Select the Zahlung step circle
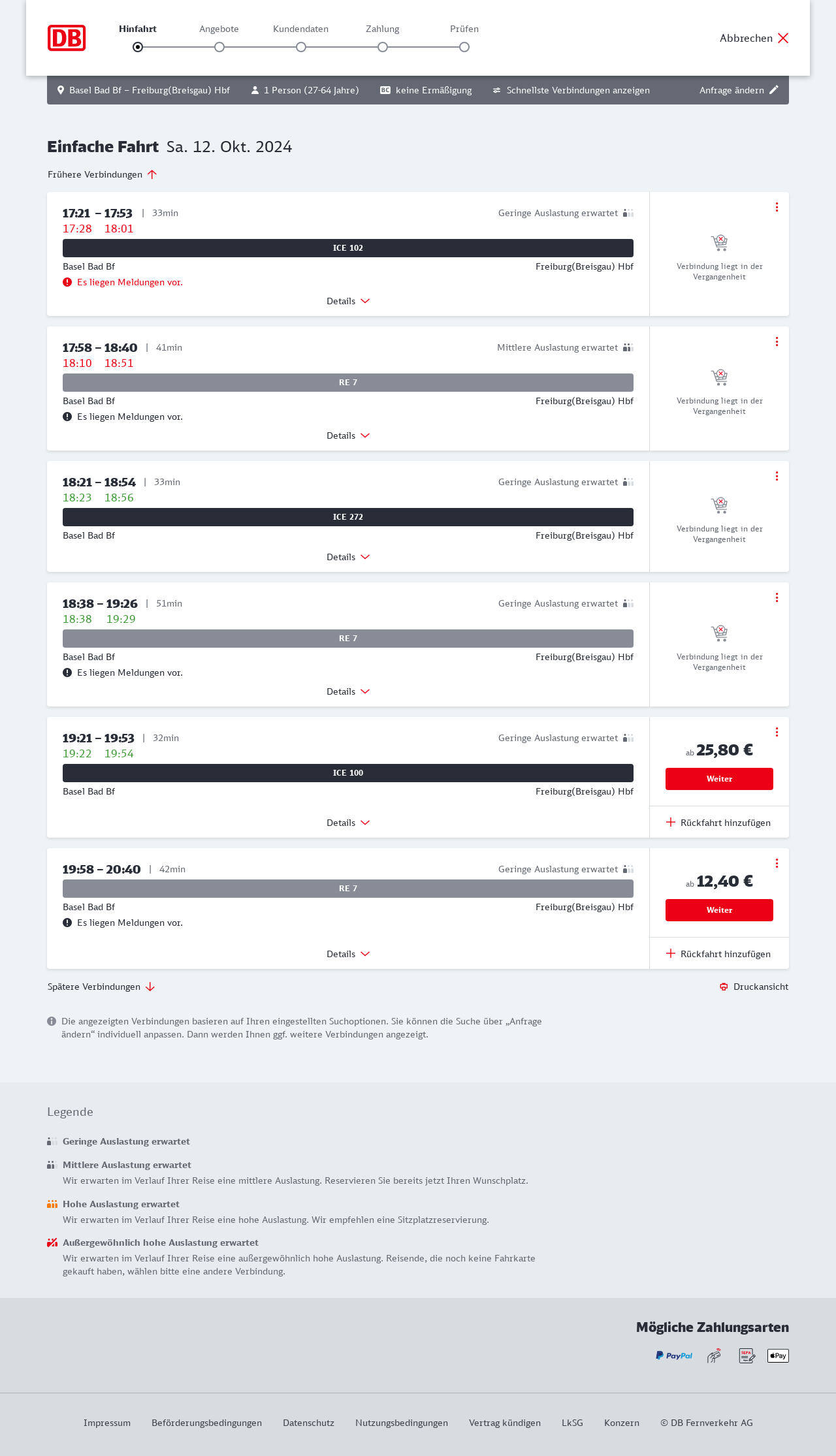Viewport: 836px width, 1456px height. click(383, 47)
